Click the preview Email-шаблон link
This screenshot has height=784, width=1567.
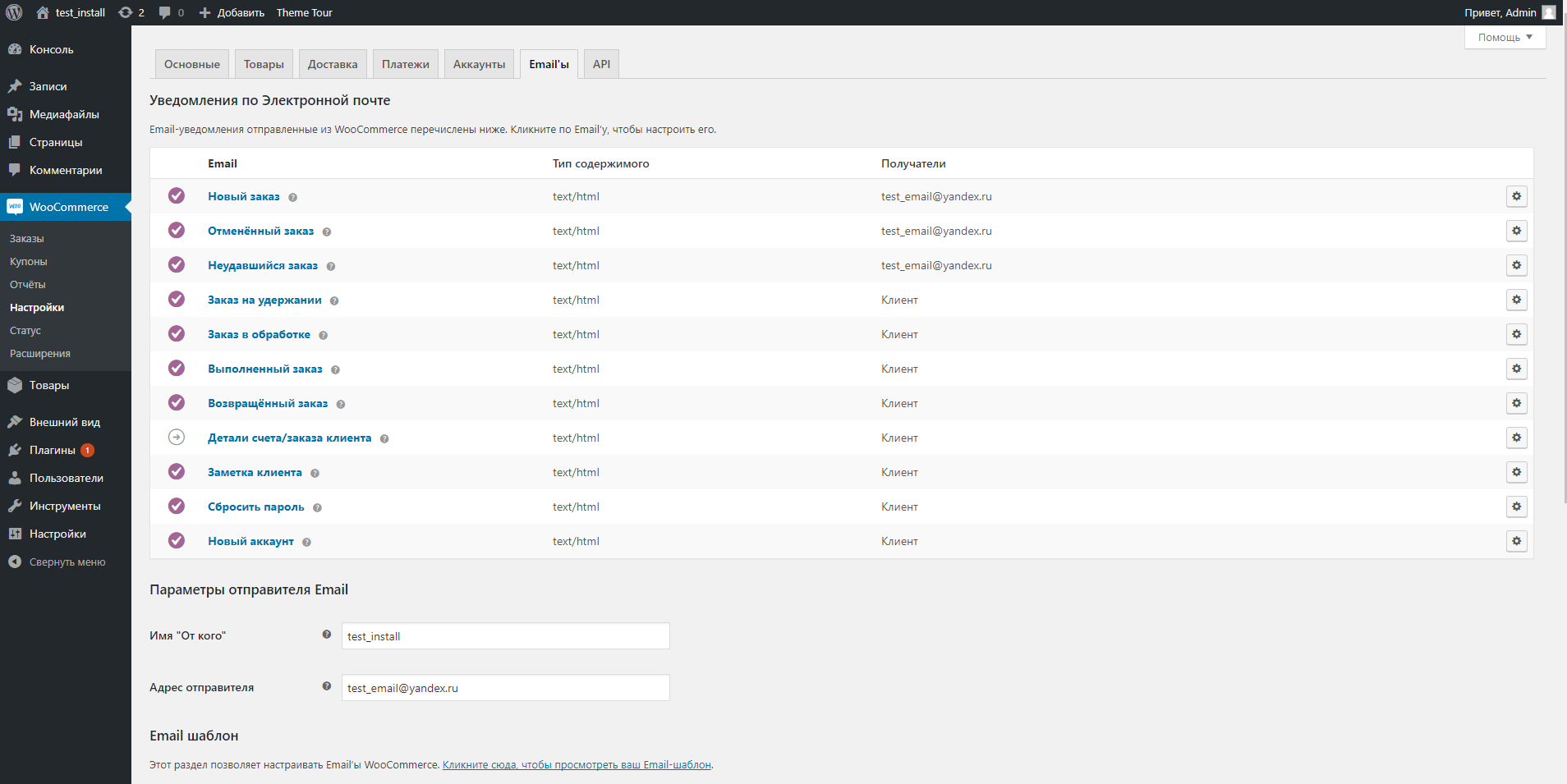[577, 764]
